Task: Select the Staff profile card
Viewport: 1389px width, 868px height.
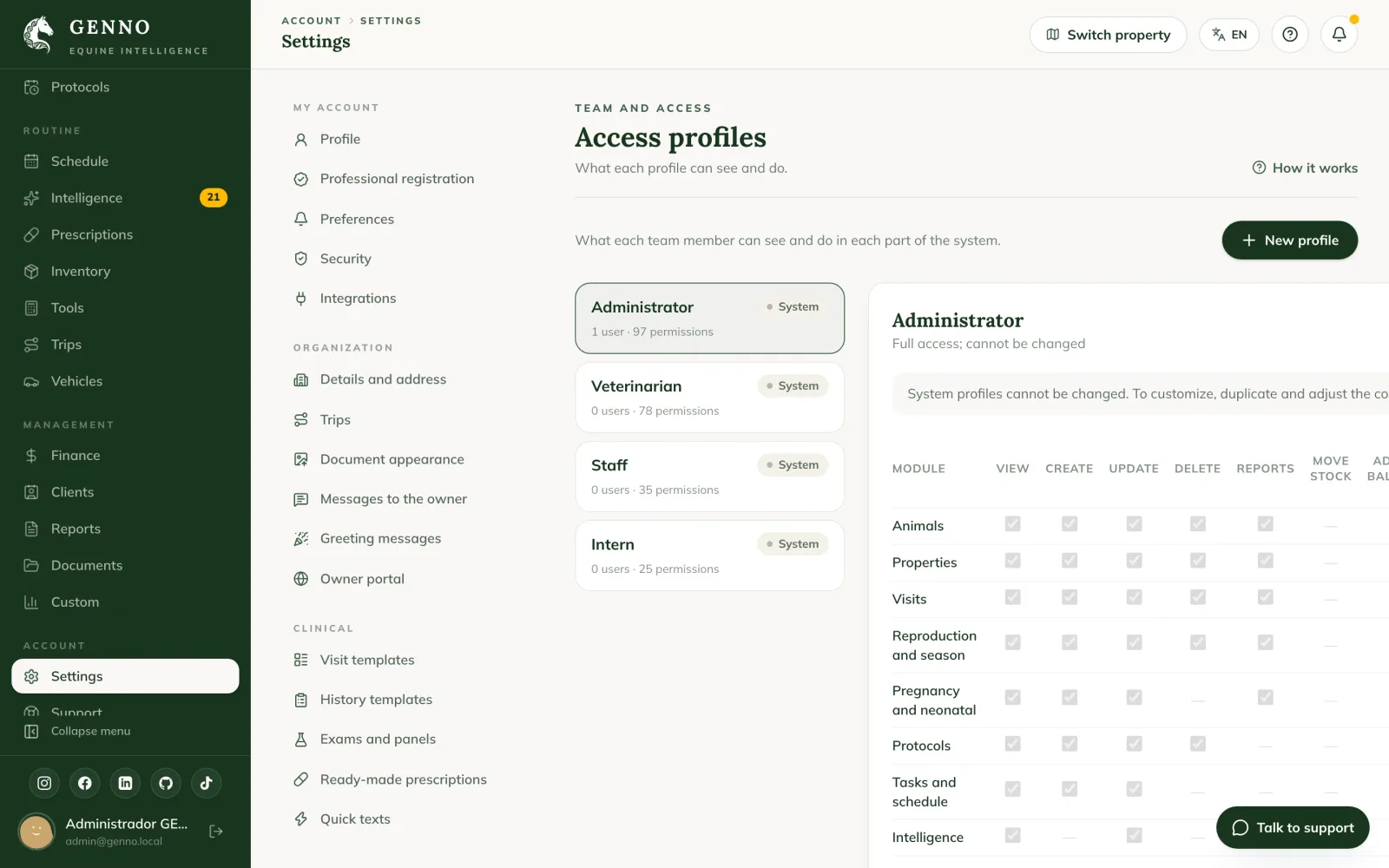Action: pyautogui.click(x=709, y=477)
